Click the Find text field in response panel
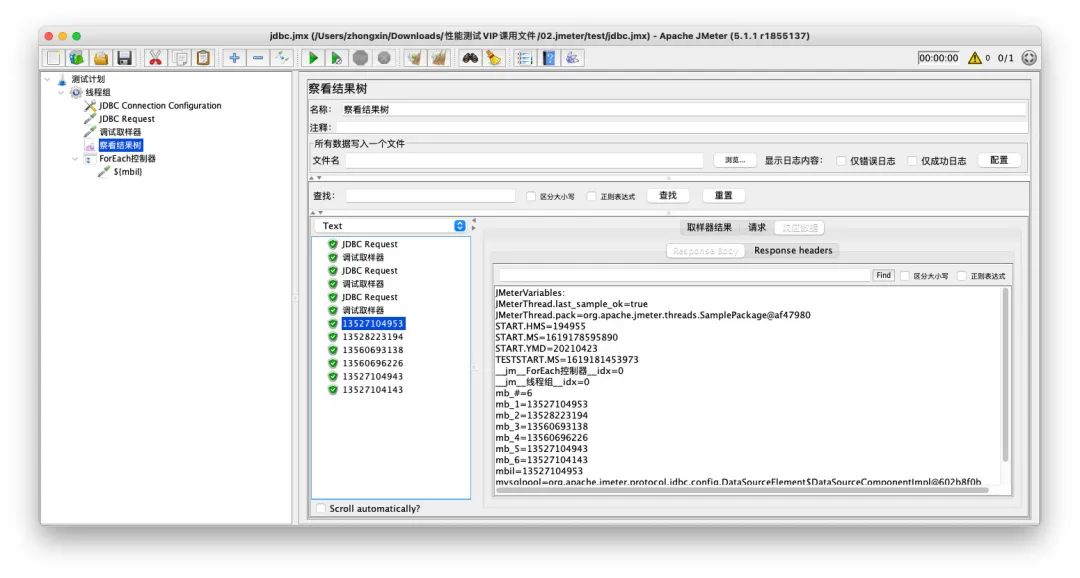Image resolution: width=1080 pixels, height=578 pixels. (x=685, y=276)
